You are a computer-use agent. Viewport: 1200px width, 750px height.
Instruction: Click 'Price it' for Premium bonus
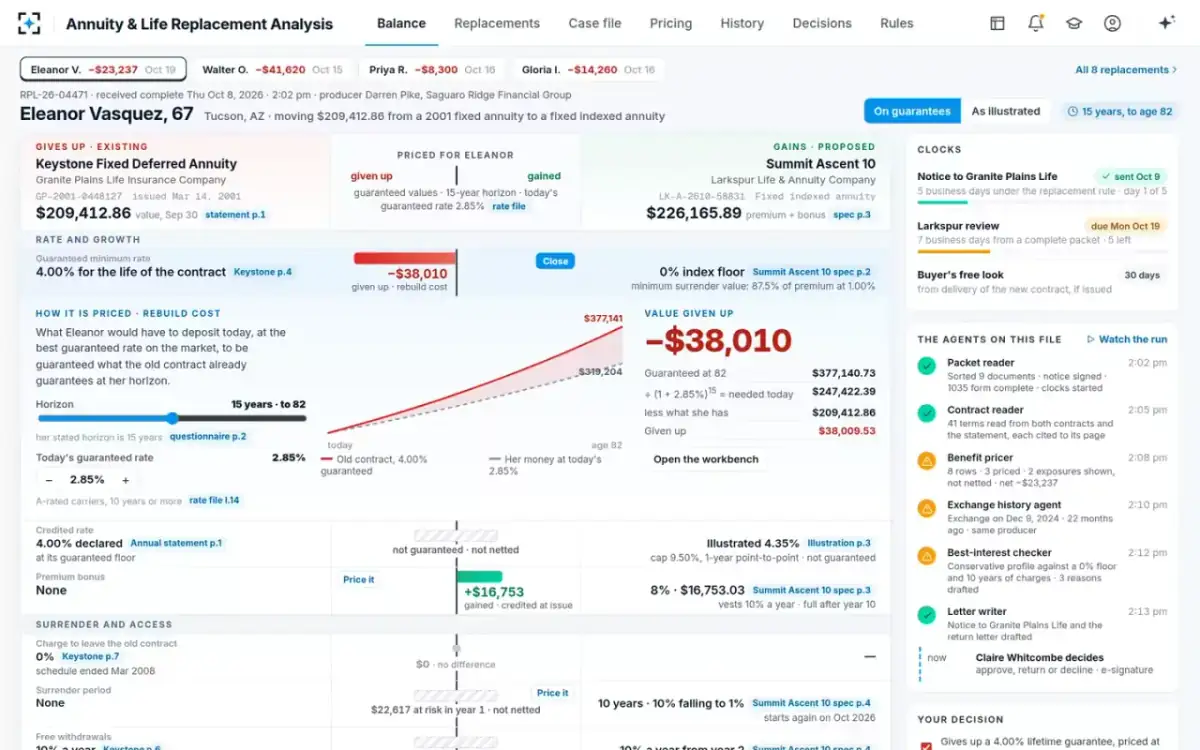click(358, 579)
